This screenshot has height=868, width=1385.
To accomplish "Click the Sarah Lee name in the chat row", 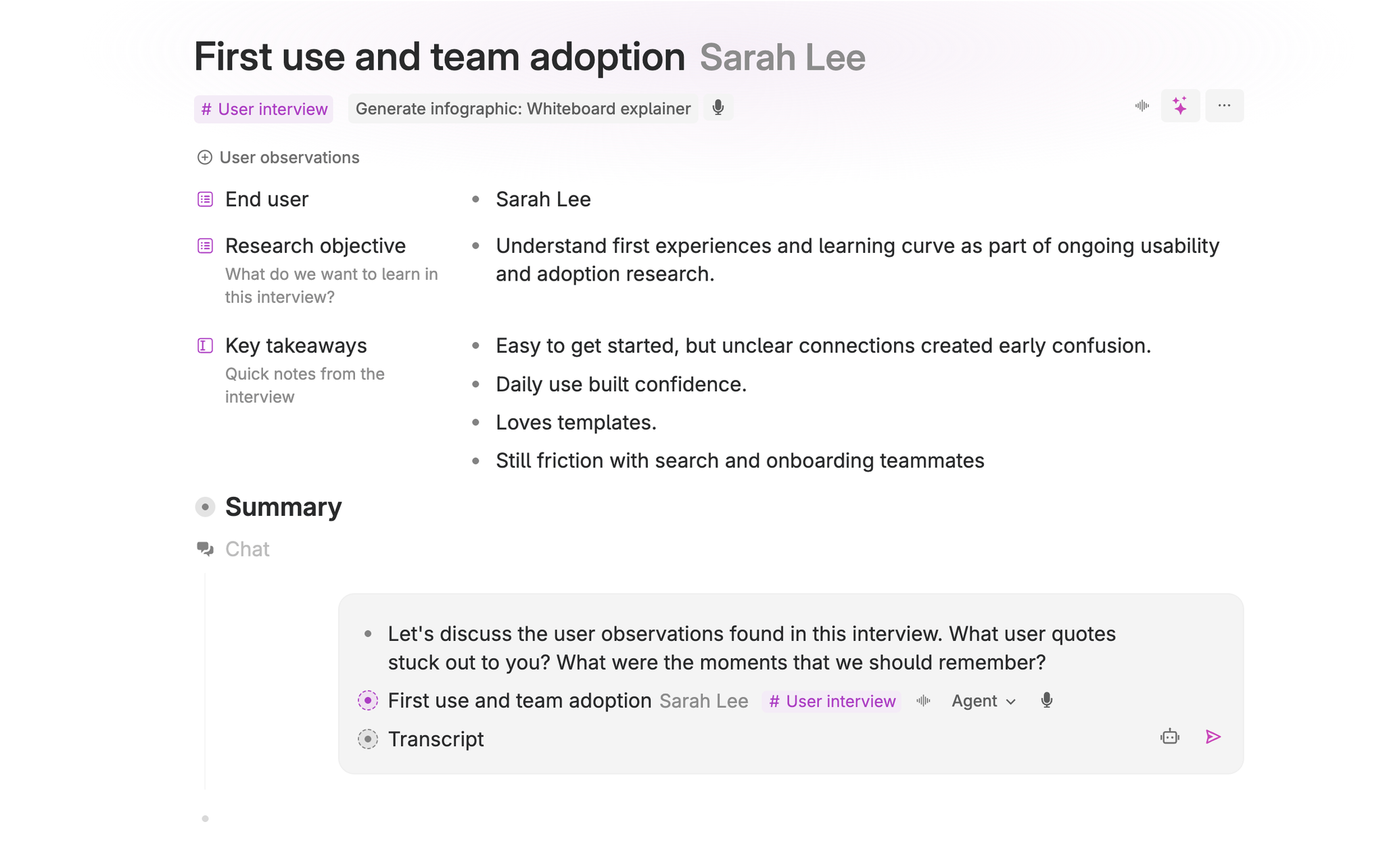I will [x=703, y=701].
